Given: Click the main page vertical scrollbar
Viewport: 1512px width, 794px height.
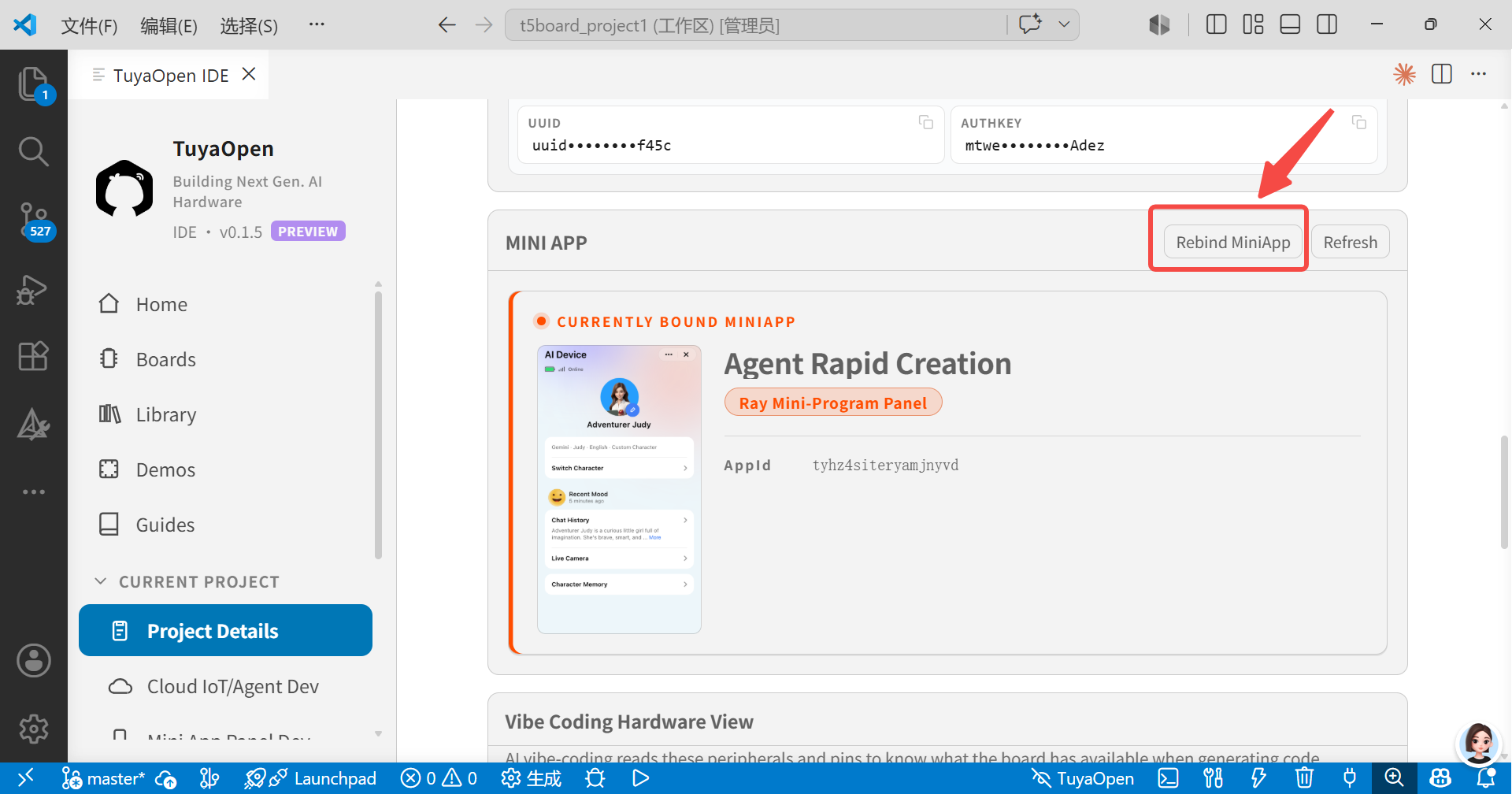Looking at the screenshot, I should (1505, 491).
